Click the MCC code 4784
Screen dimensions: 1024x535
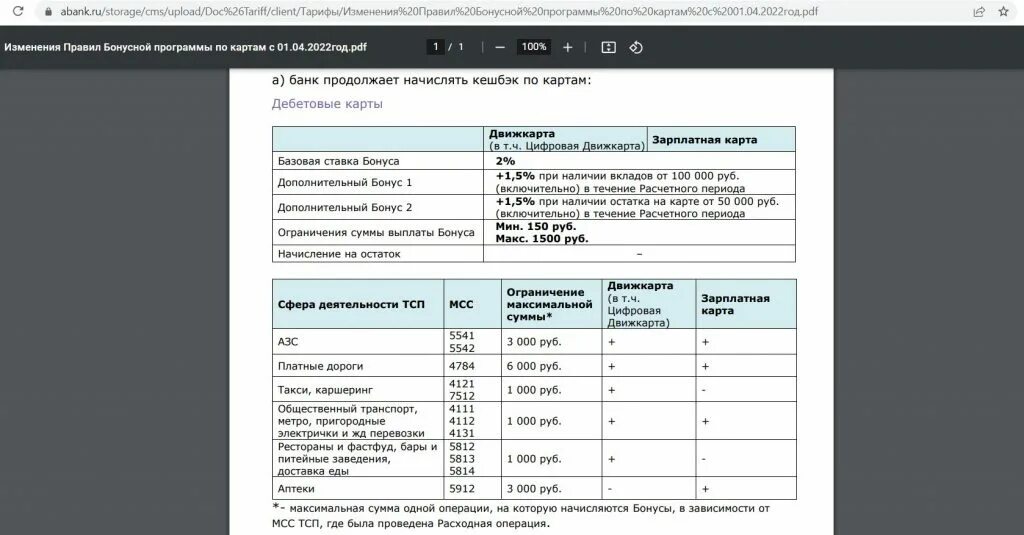[462, 366]
